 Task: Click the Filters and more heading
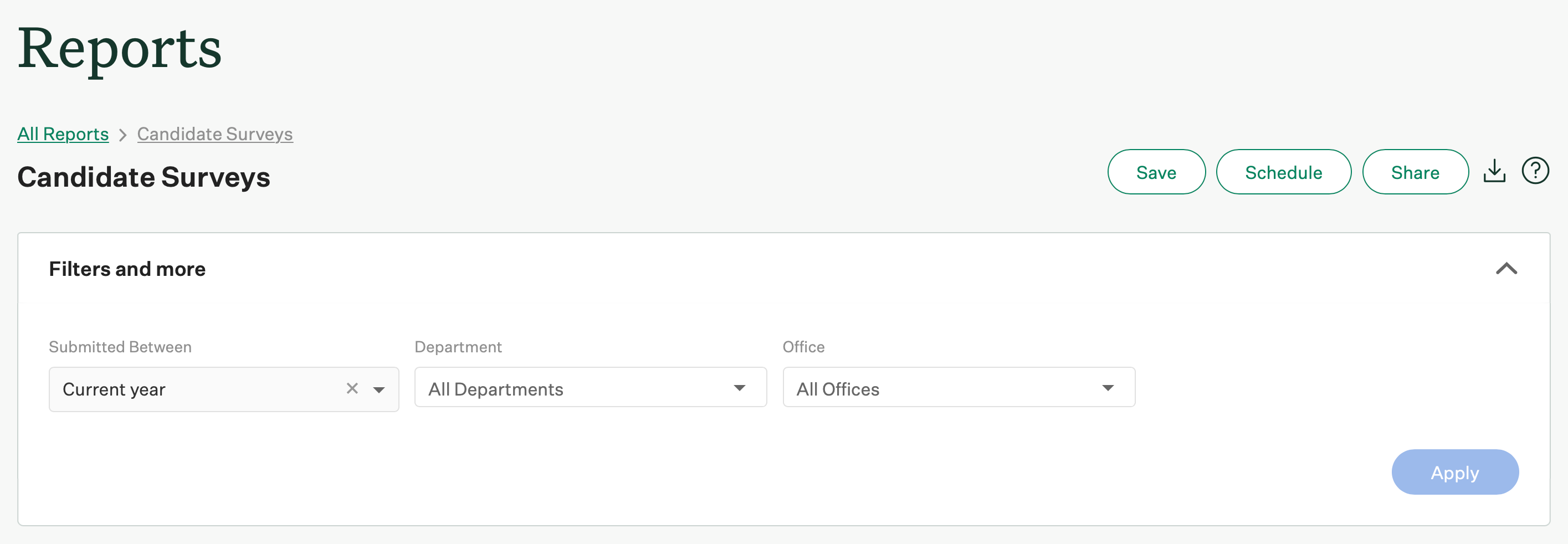(127, 269)
